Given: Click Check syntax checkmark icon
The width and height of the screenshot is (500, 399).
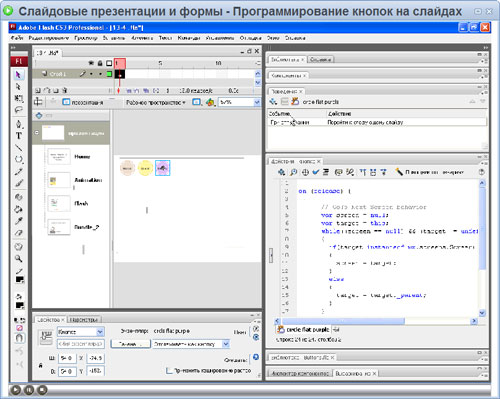Looking at the screenshot, I should [x=315, y=172].
